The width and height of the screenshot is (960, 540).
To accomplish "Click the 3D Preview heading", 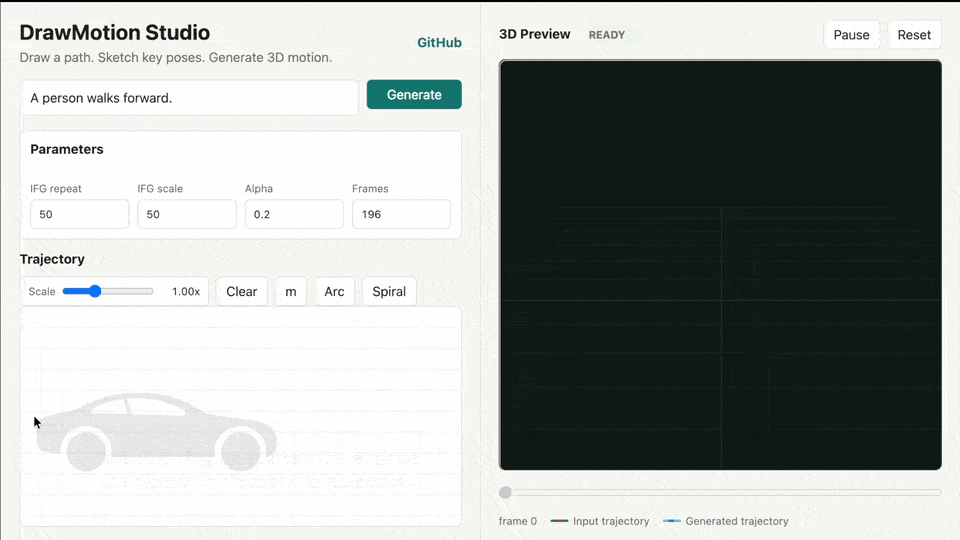I will [x=534, y=34].
